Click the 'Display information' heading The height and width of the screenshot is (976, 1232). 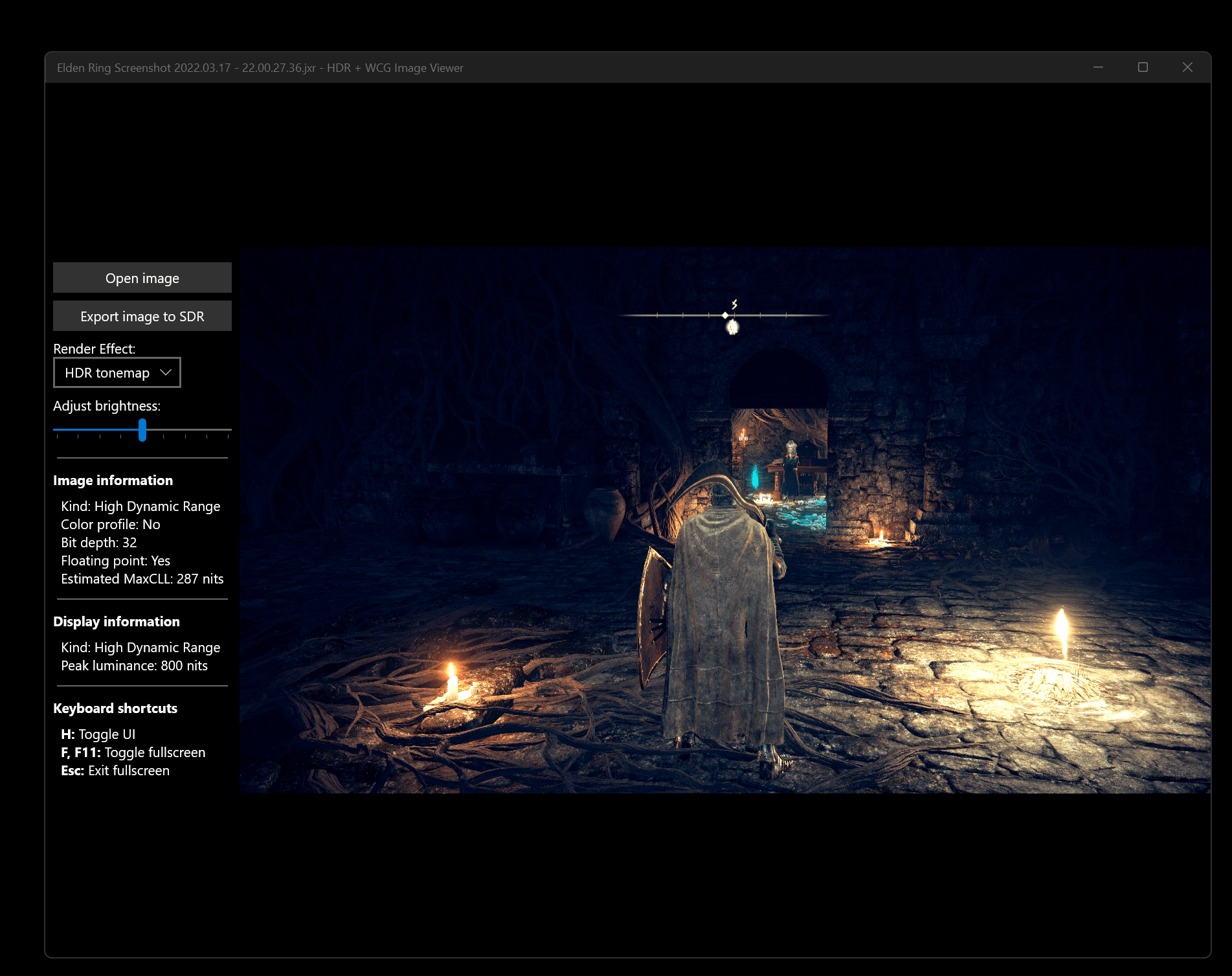[x=117, y=621]
